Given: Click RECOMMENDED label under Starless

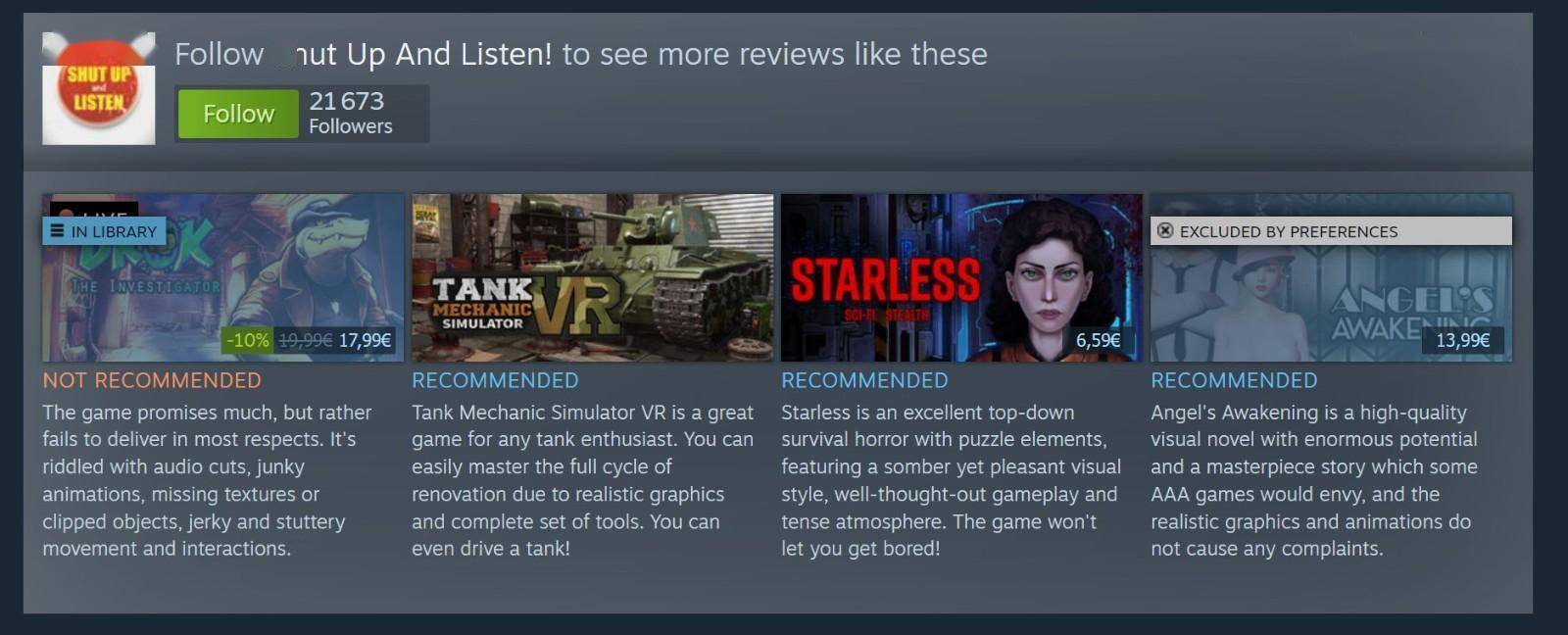Looking at the screenshot, I should (x=864, y=380).
